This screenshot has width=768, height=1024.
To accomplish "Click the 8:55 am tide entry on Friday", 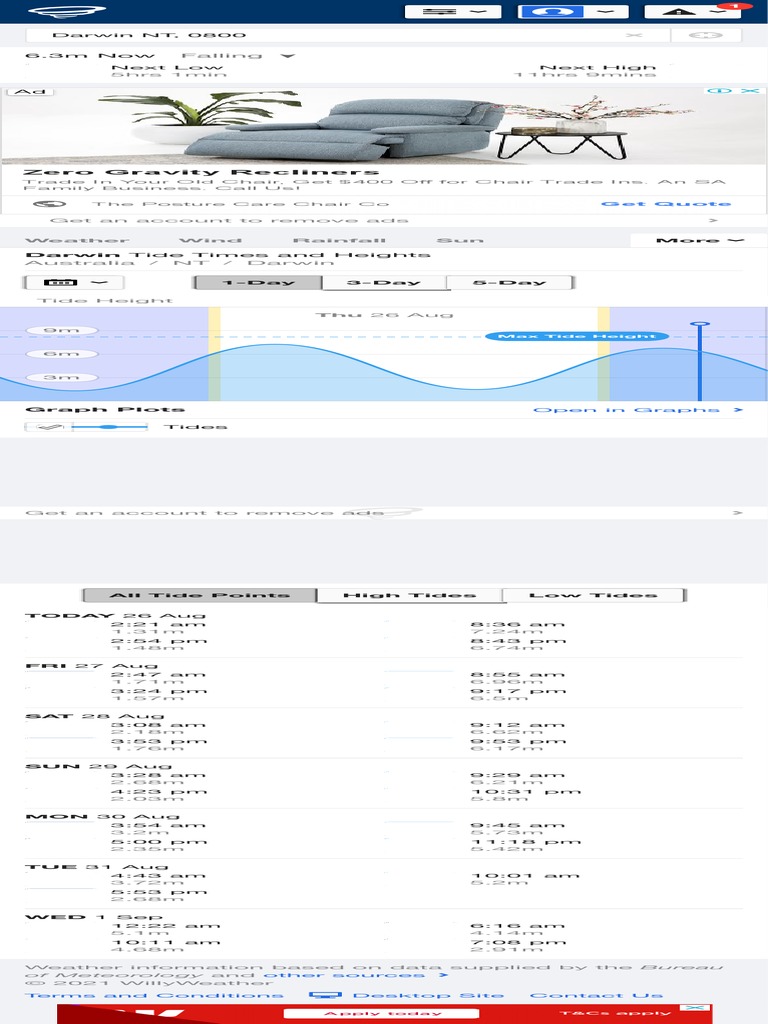I will coord(517,679).
